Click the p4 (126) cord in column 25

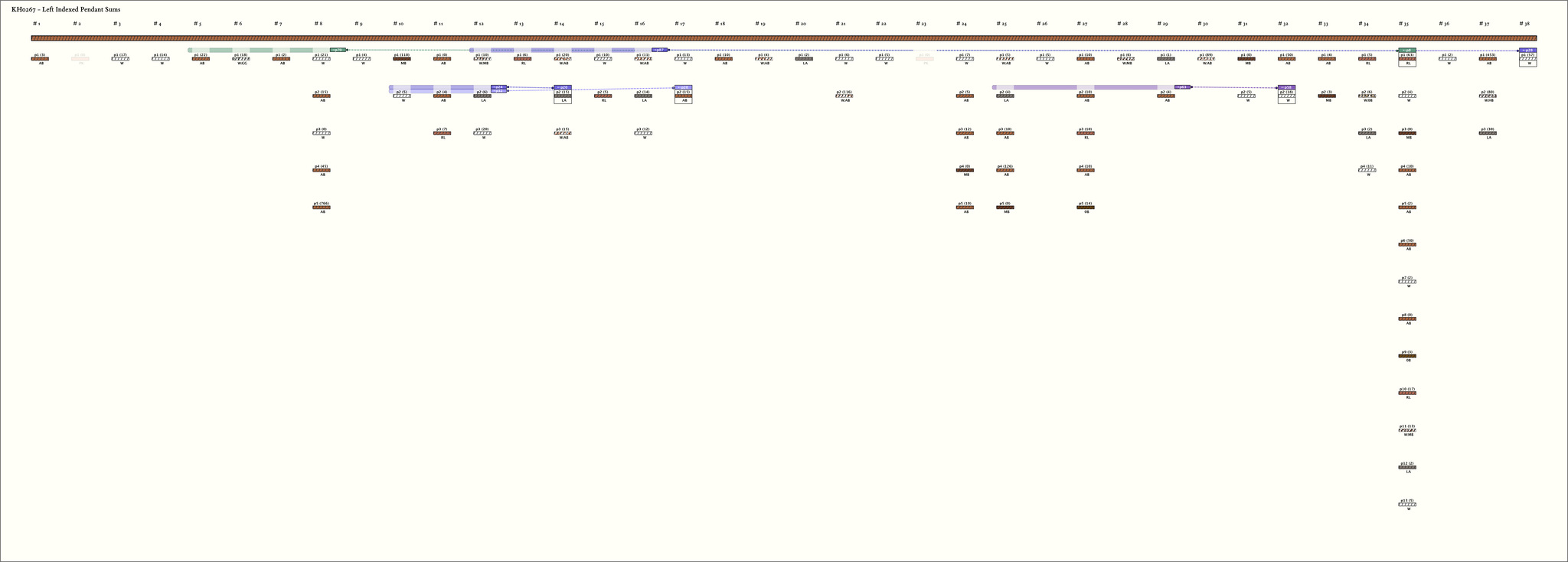(1005, 171)
